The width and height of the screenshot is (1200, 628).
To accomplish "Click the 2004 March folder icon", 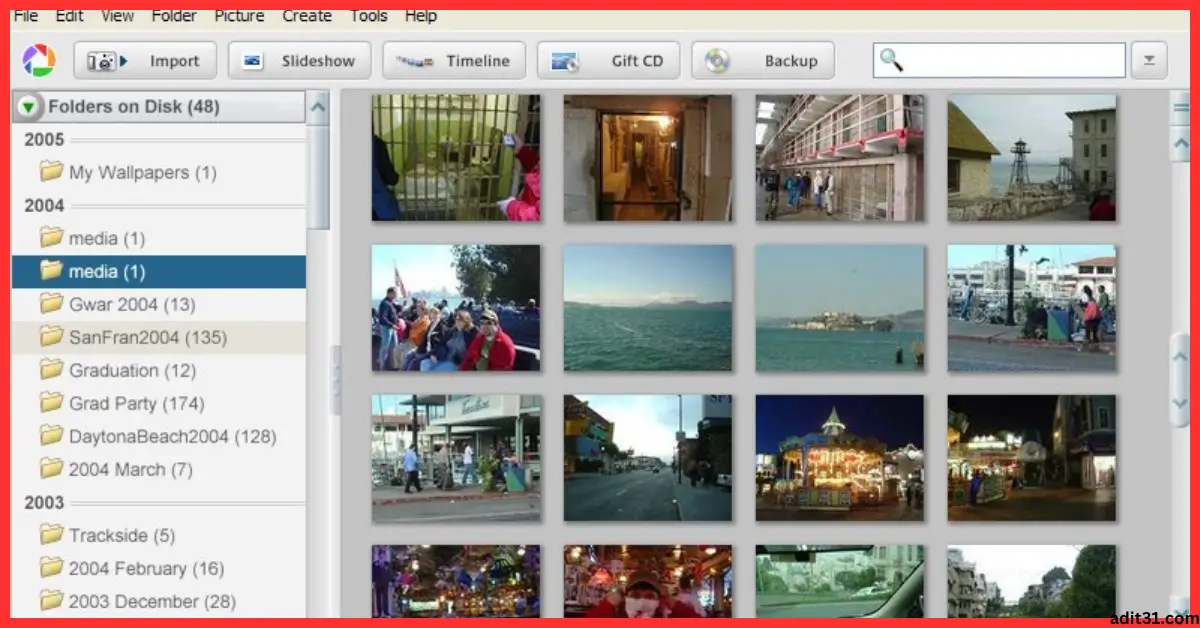I will coord(51,469).
